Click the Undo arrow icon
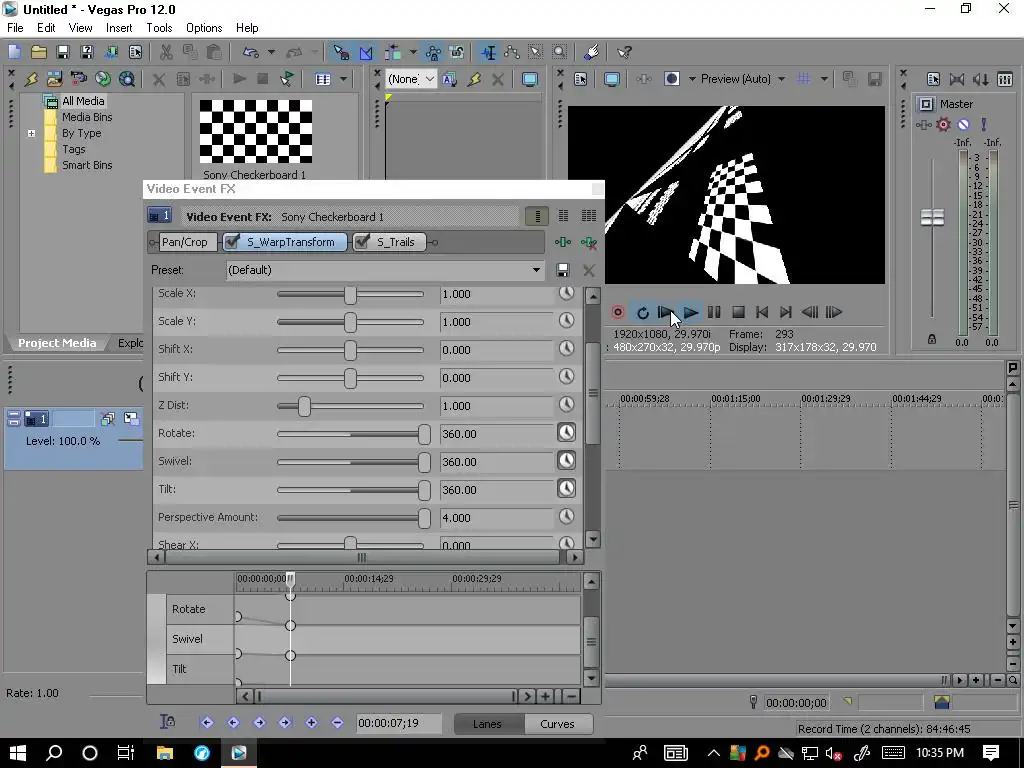Screen dimensions: 1024x768 point(250,52)
